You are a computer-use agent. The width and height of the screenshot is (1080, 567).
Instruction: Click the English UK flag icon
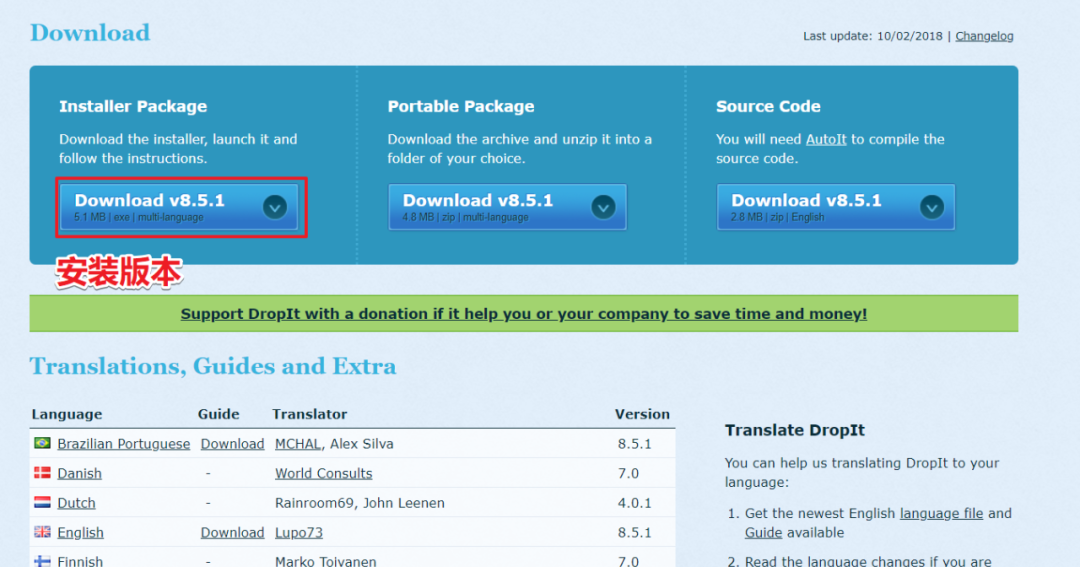(x=42, y=532)
